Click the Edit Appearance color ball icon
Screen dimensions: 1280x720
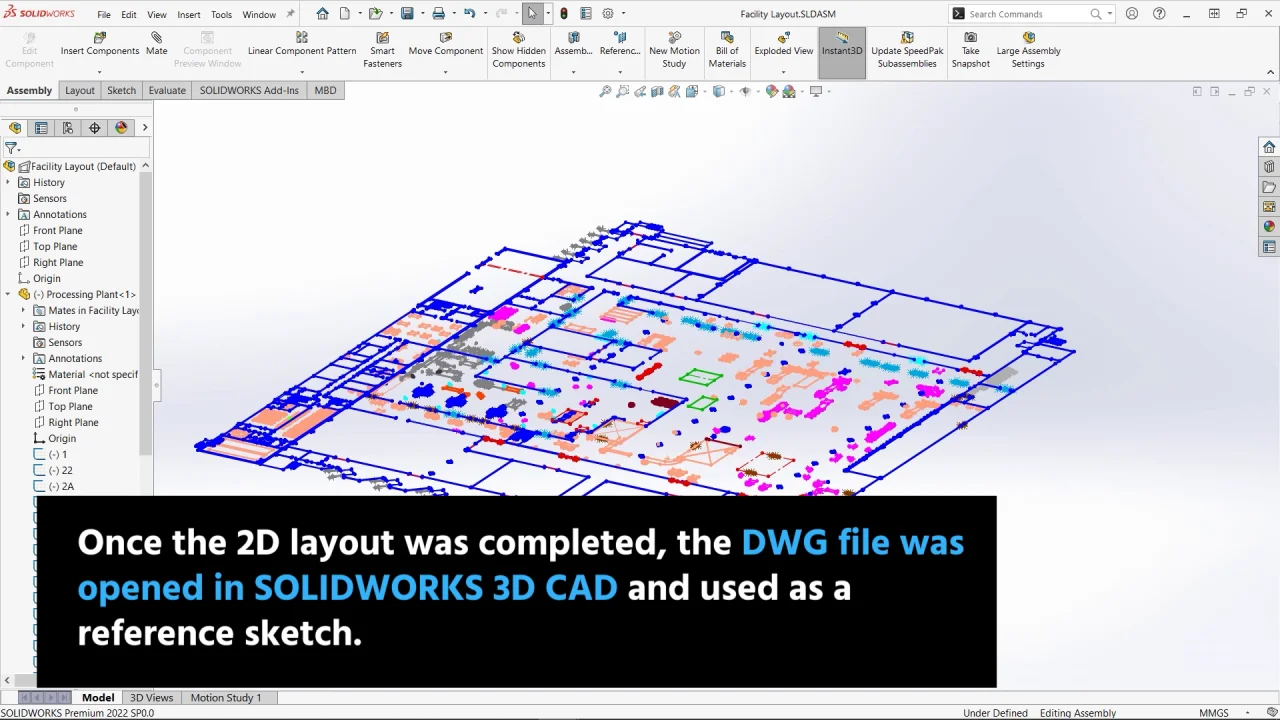tap(771, 91)
